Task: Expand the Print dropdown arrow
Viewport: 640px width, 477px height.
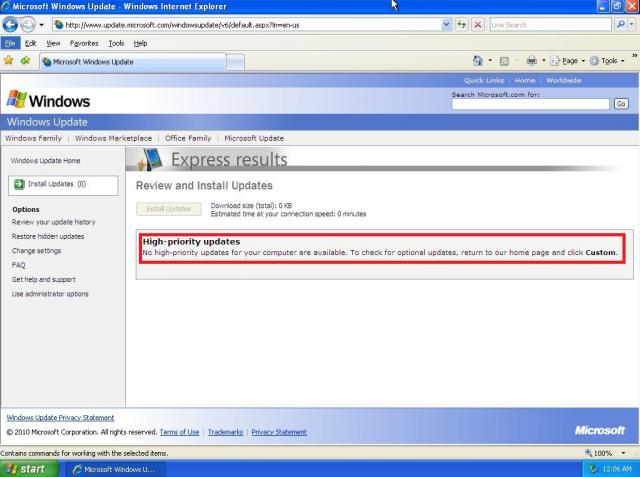Action: point(544,61)
